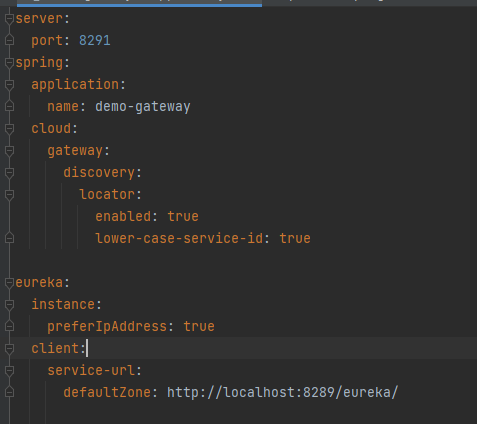Collapse the application block fold marker
477x424 pixels.
click(x=9, y=85)
